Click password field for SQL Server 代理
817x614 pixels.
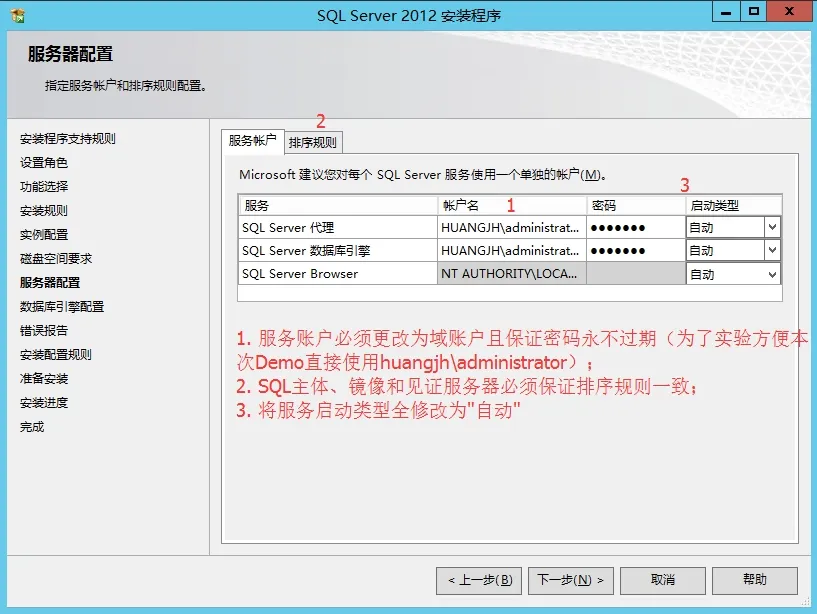(x=636, y=228)
